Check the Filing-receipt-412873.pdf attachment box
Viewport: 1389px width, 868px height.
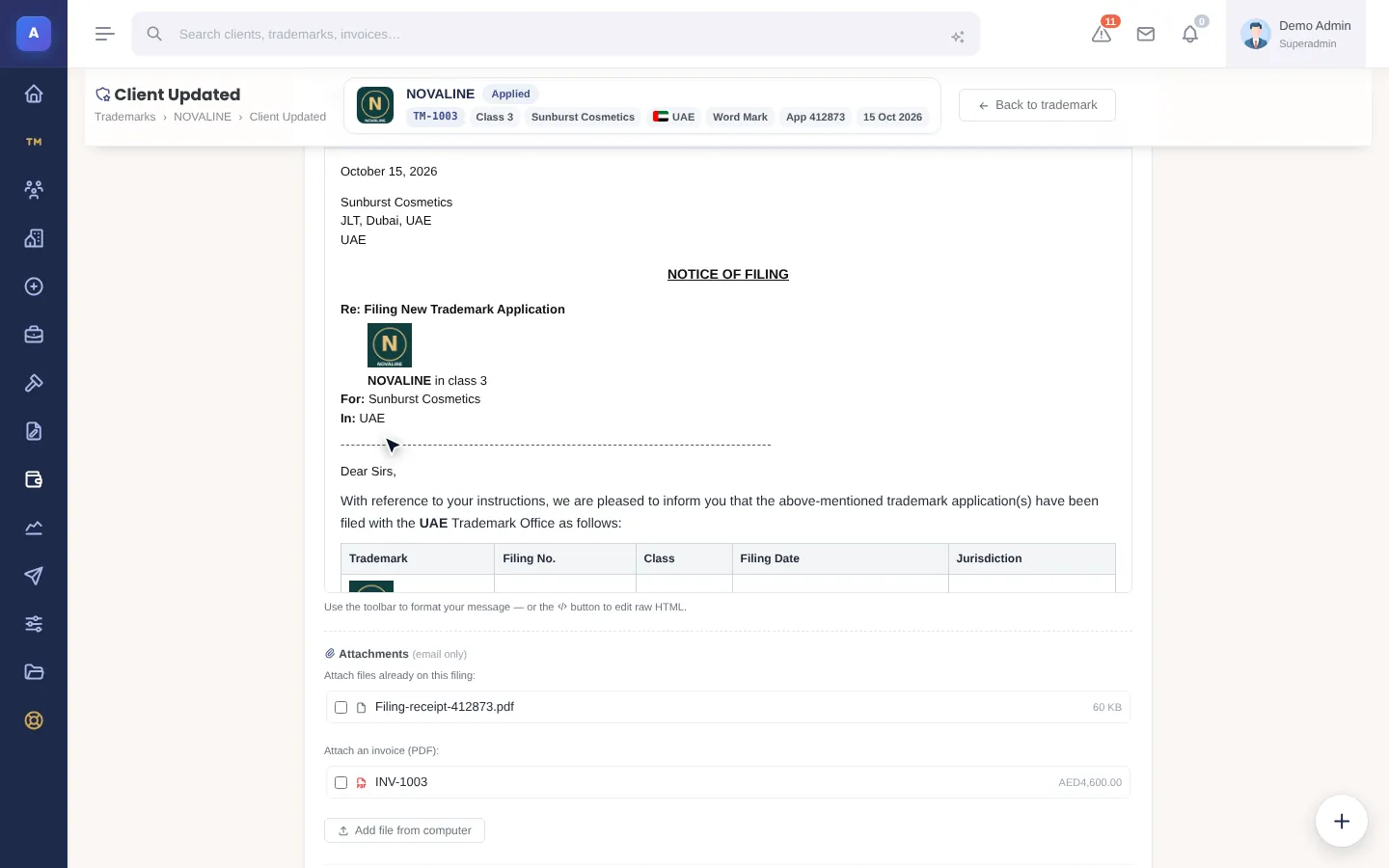click(340, 708)
